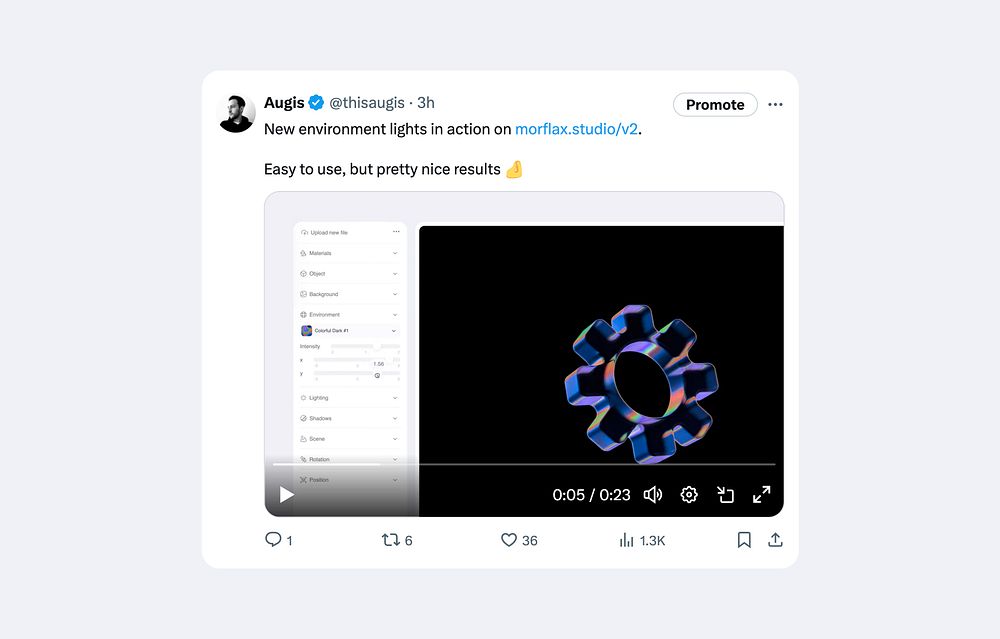Mute the video volume icon
Image resolution: width=1000 pixels, height=639 pixels.
tap(652, 494)
